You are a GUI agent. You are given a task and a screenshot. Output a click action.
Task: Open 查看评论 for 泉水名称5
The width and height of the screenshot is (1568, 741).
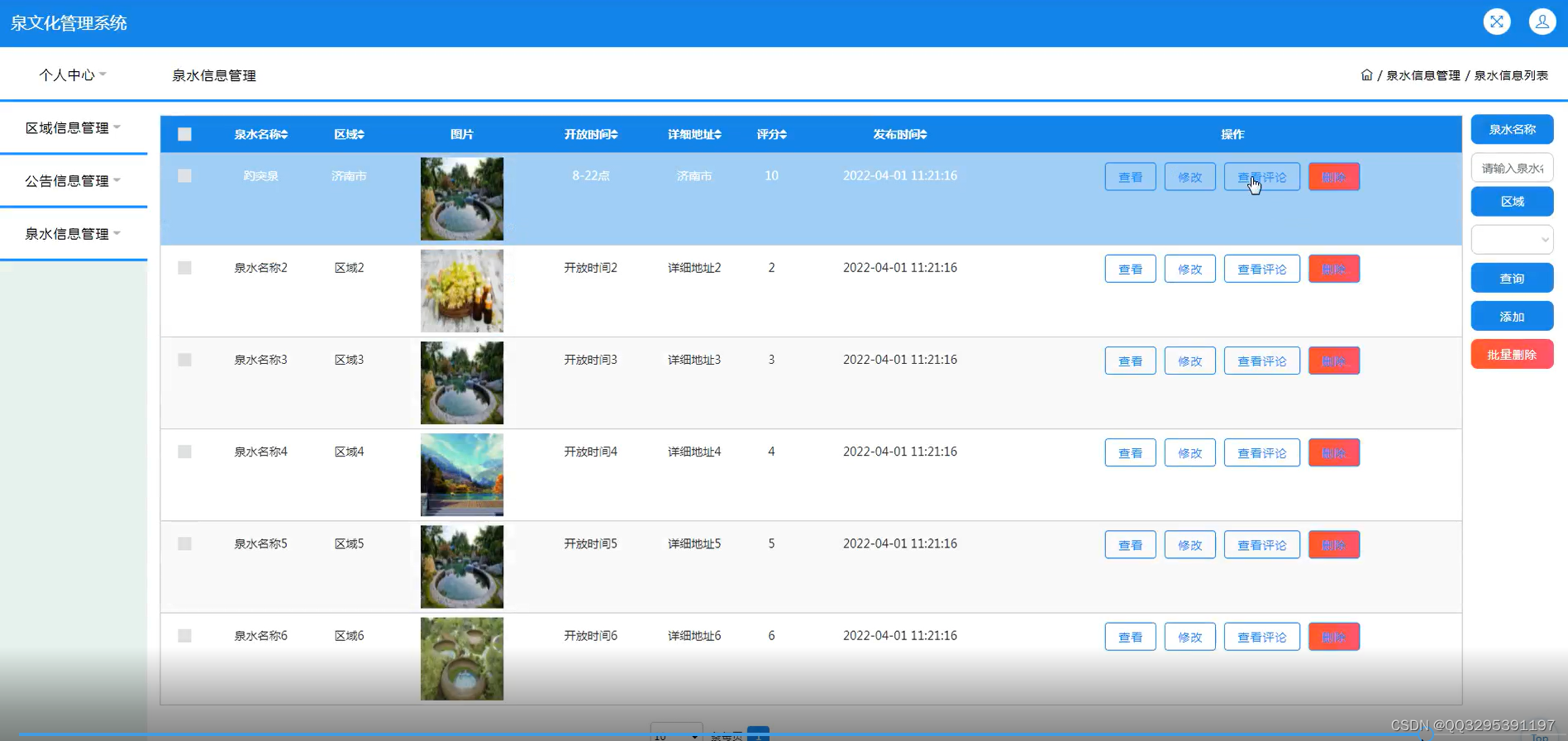[x=1261, y=544]
